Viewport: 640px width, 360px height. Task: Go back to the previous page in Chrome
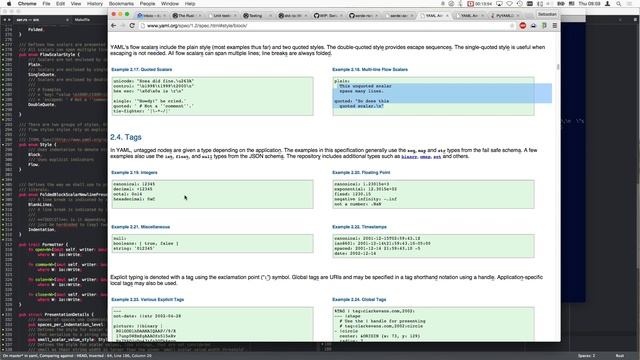[114, 26]
